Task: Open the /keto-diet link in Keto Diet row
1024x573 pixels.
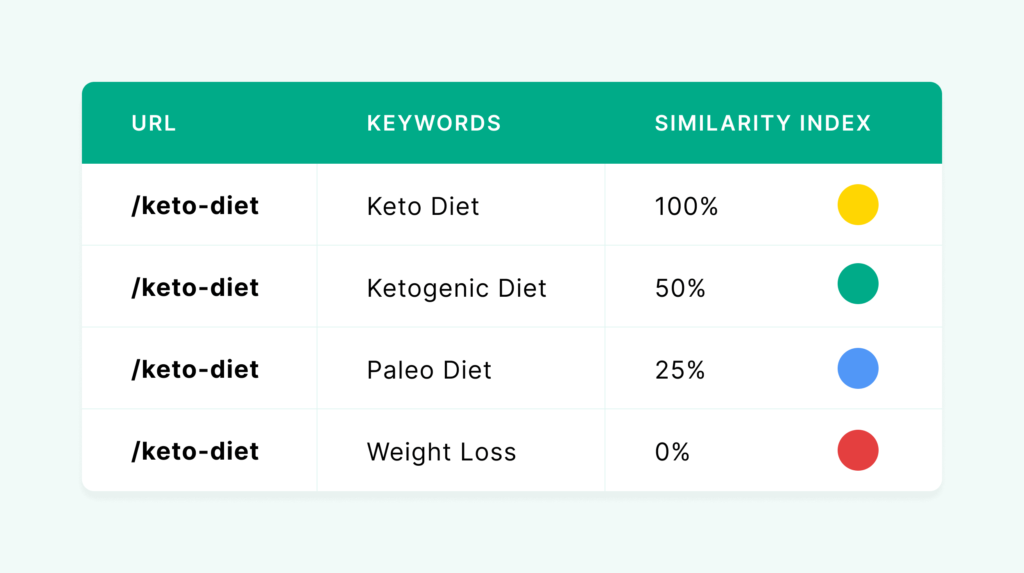Action: [195, 206]
